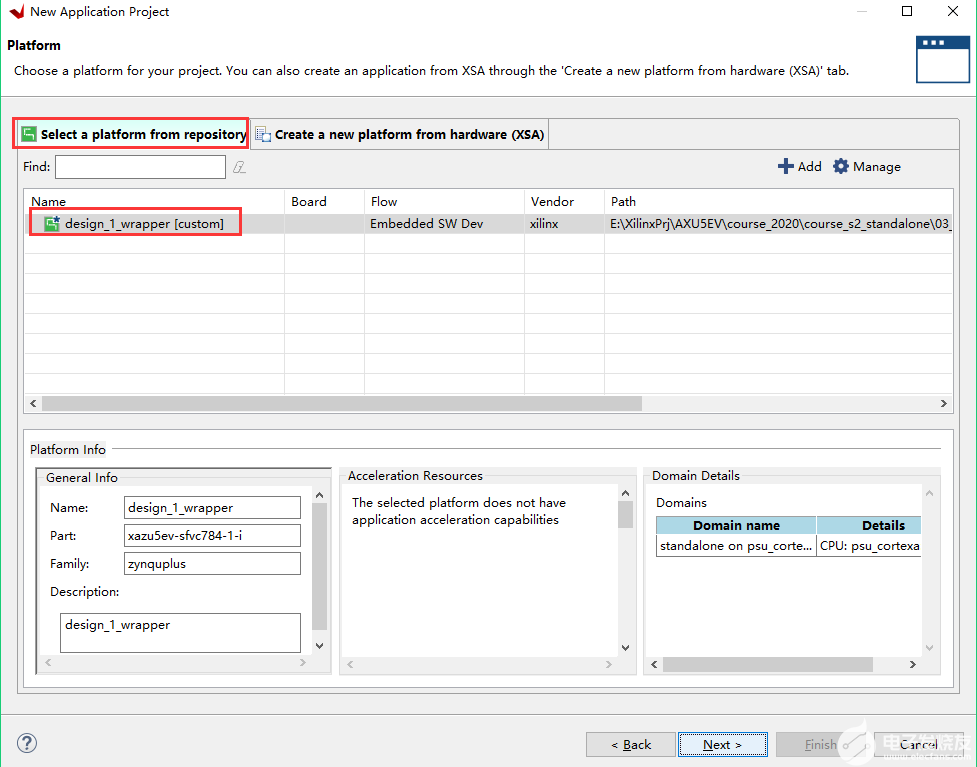Select the standalone on psu_corte... domain row
The height and width of the screenshot is (767, 977).
(788, 546)
